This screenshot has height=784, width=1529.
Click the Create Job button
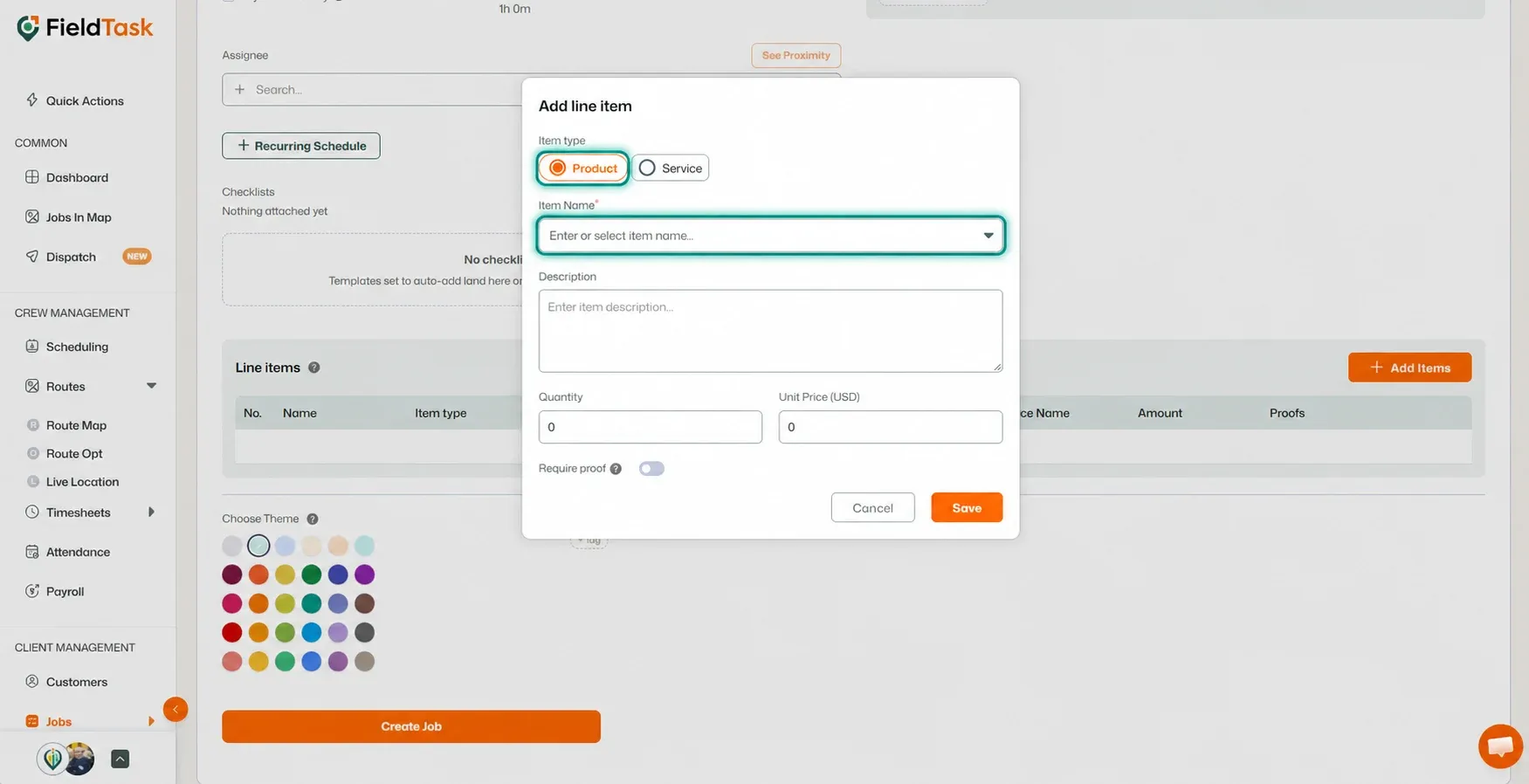pos(411,726)
